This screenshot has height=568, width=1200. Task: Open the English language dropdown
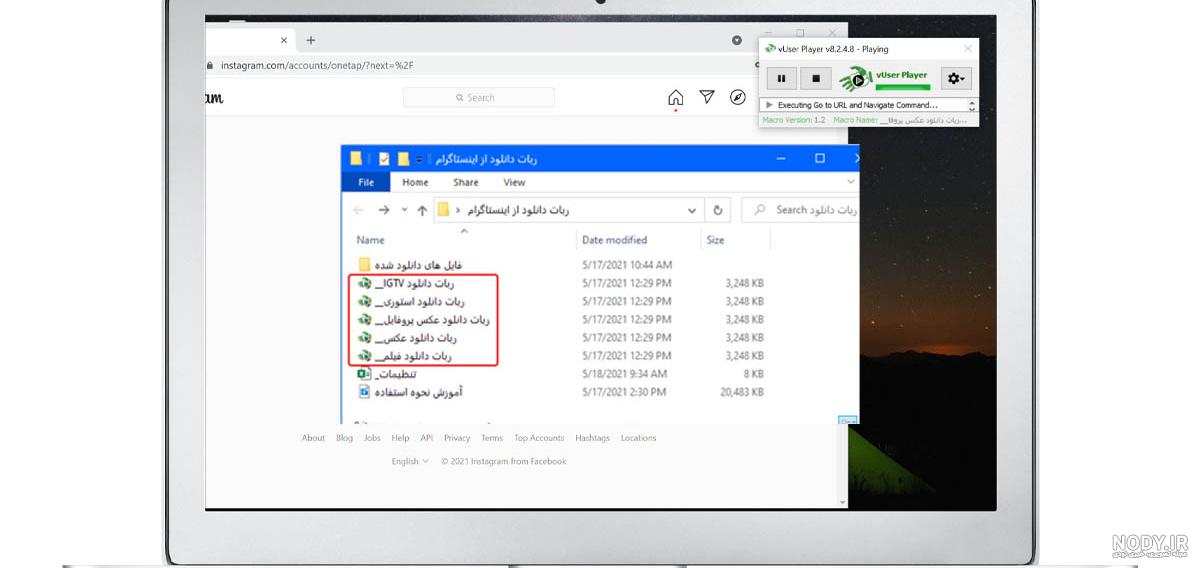click(410, 461)
